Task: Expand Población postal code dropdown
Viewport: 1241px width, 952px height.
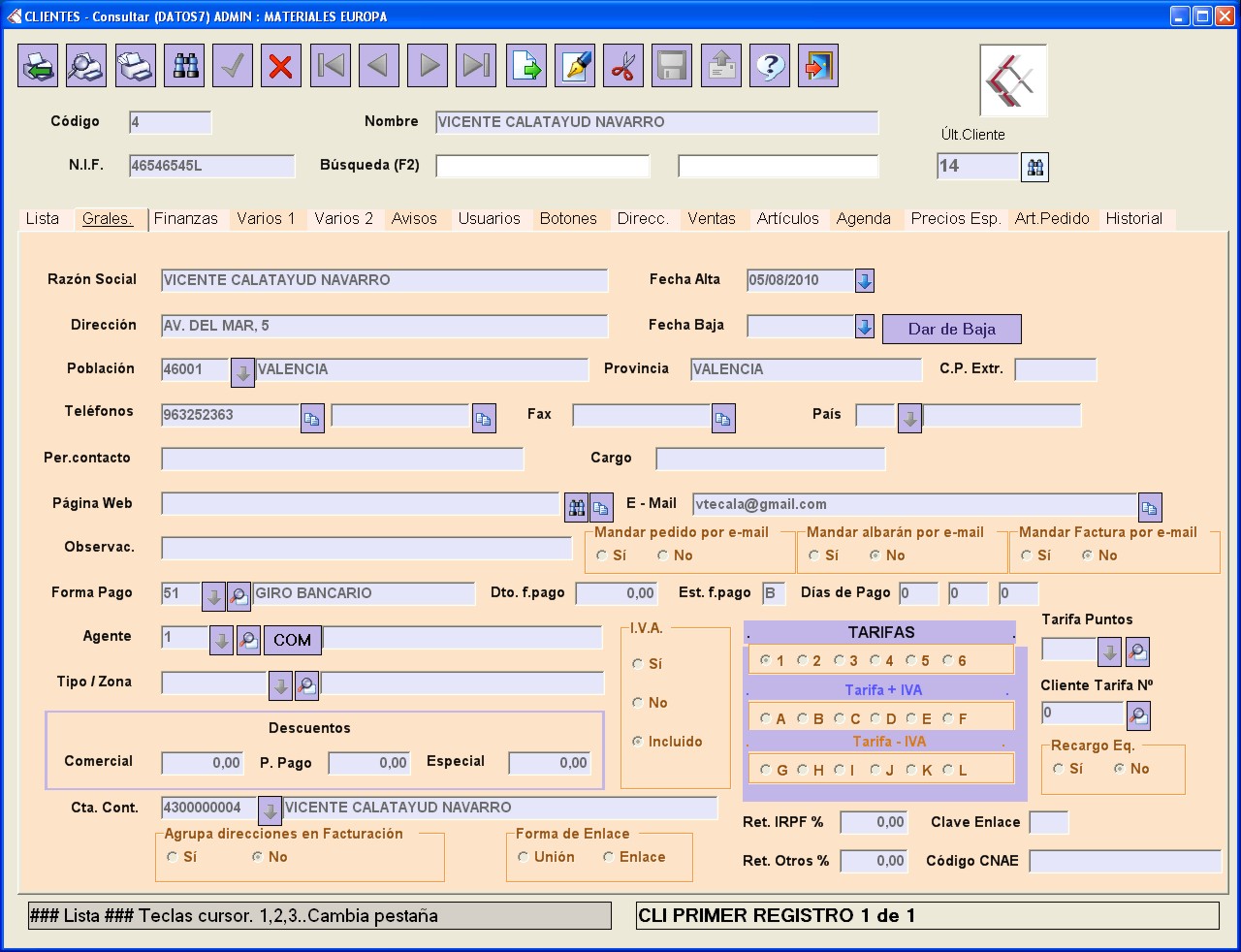Action: (242, 373)
